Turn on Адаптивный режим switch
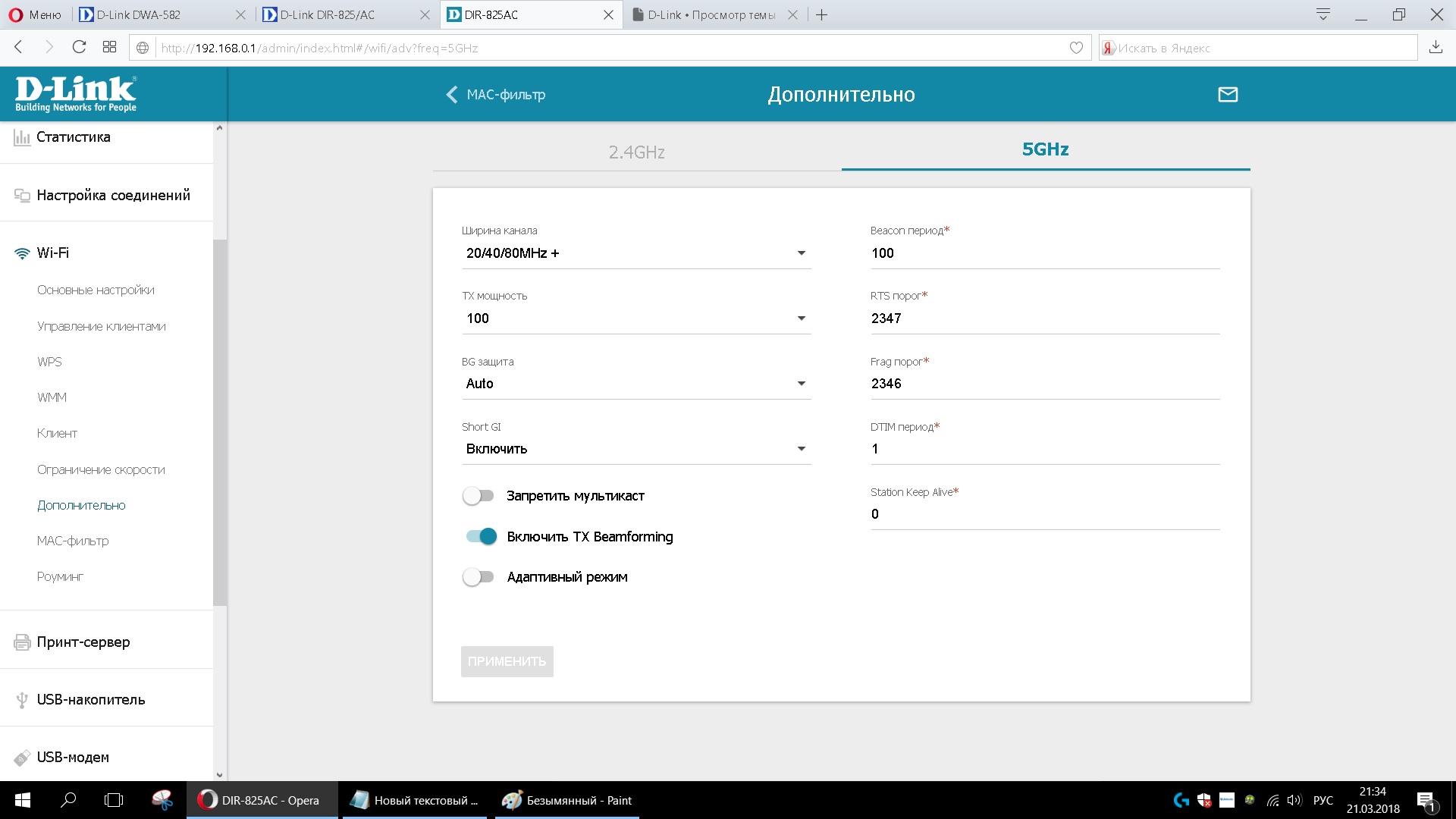 [479, 577]
